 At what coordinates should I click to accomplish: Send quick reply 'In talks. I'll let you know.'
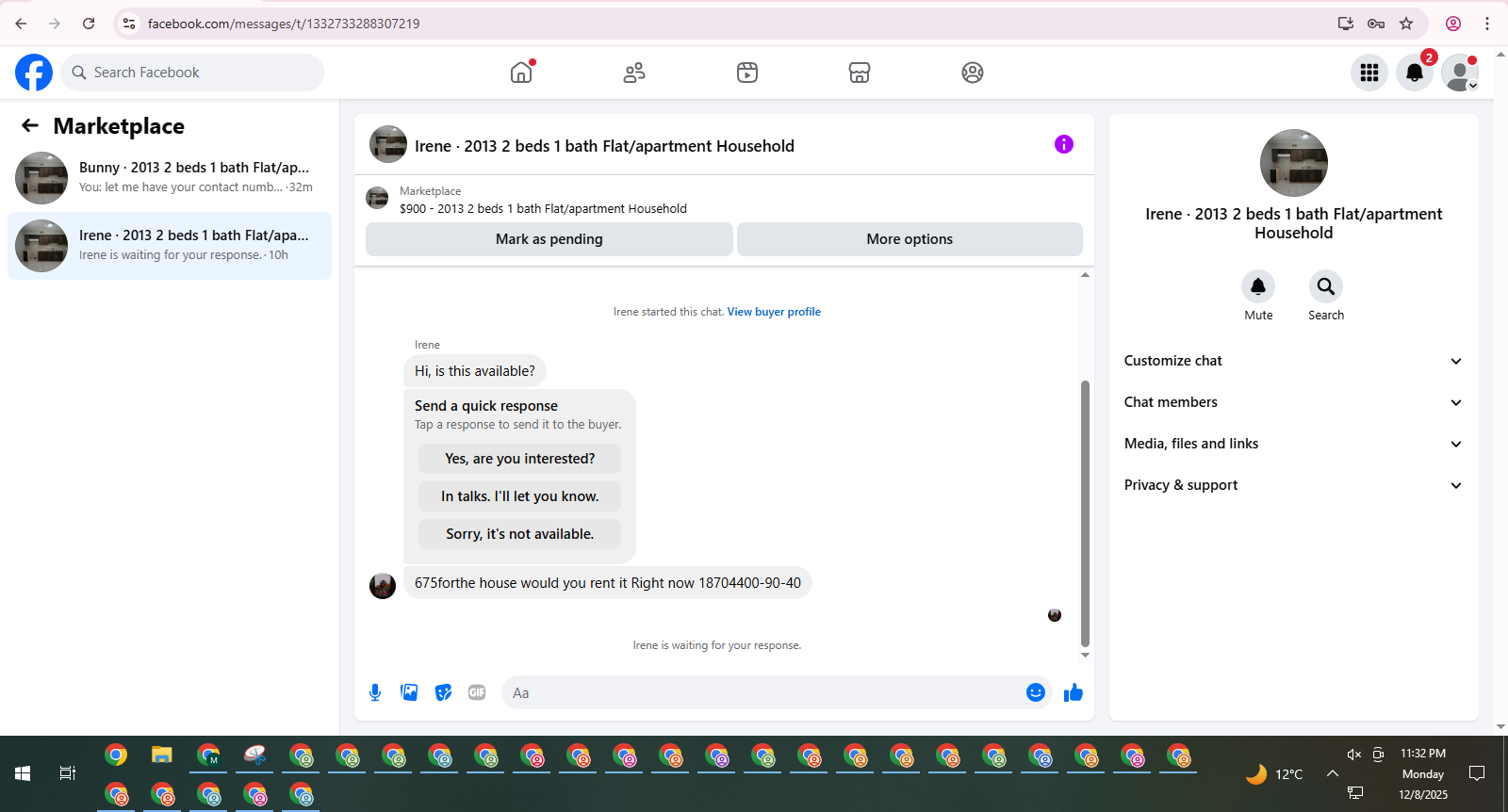[x=520, y=496]
